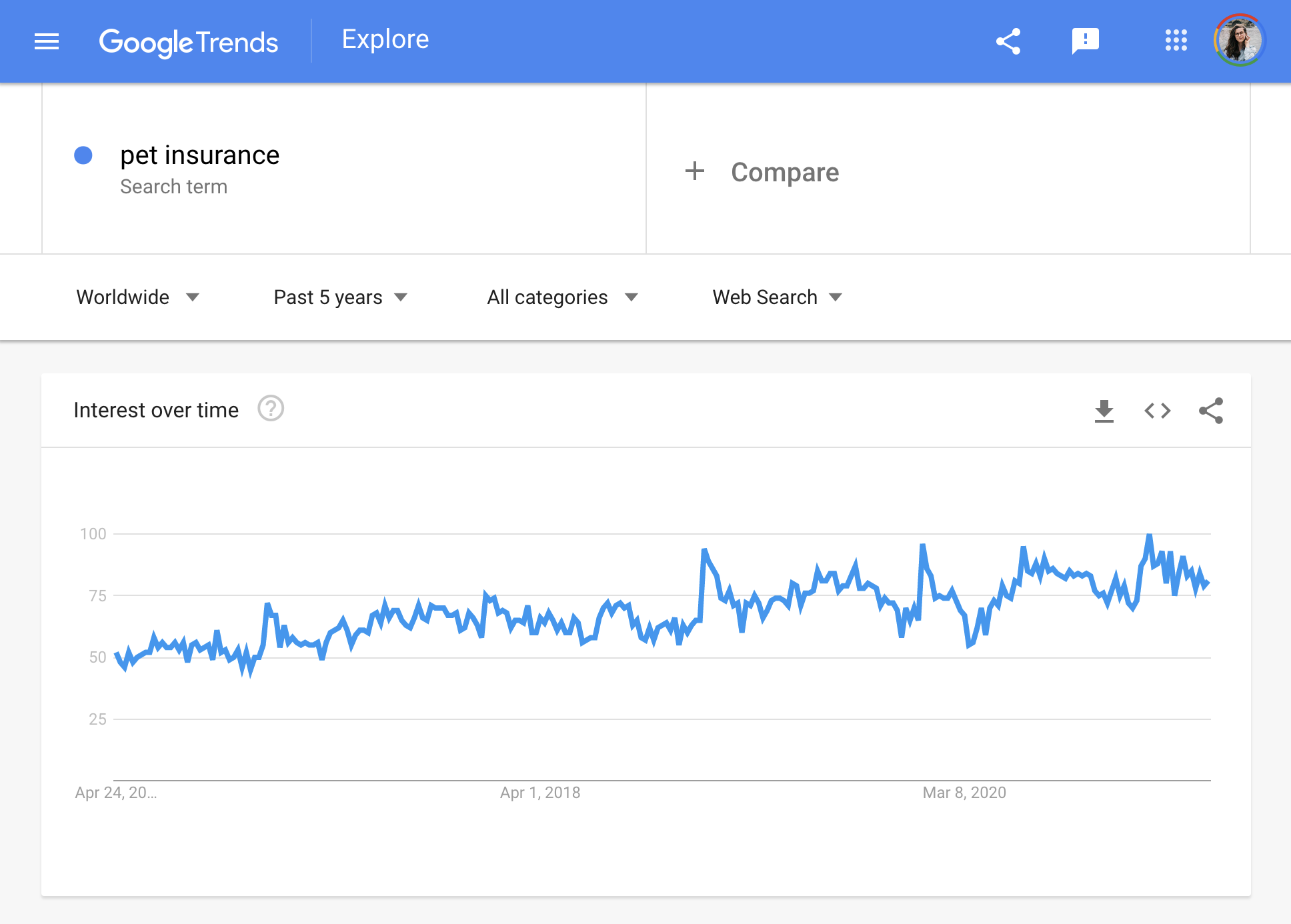The image size is (1291, 924).
Task: Download the Interest over time CSV
Action: (1104, 411)
